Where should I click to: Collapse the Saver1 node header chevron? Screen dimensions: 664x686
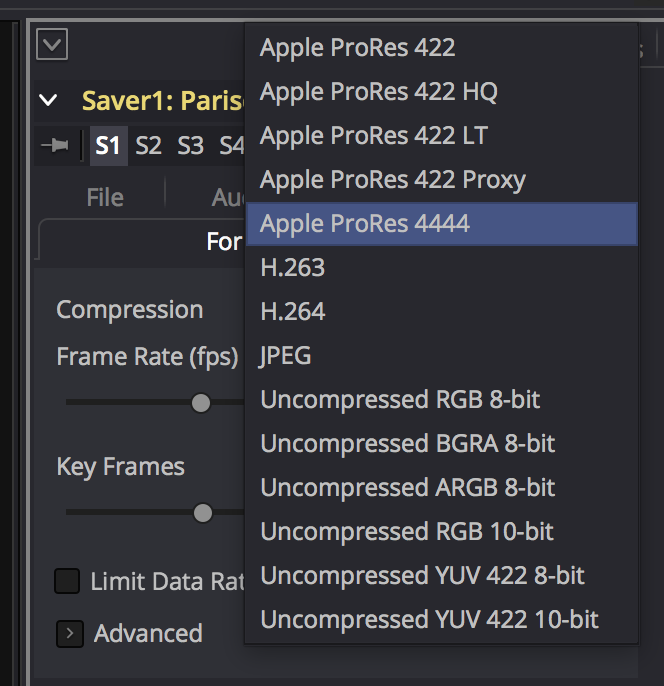(48, 100)
